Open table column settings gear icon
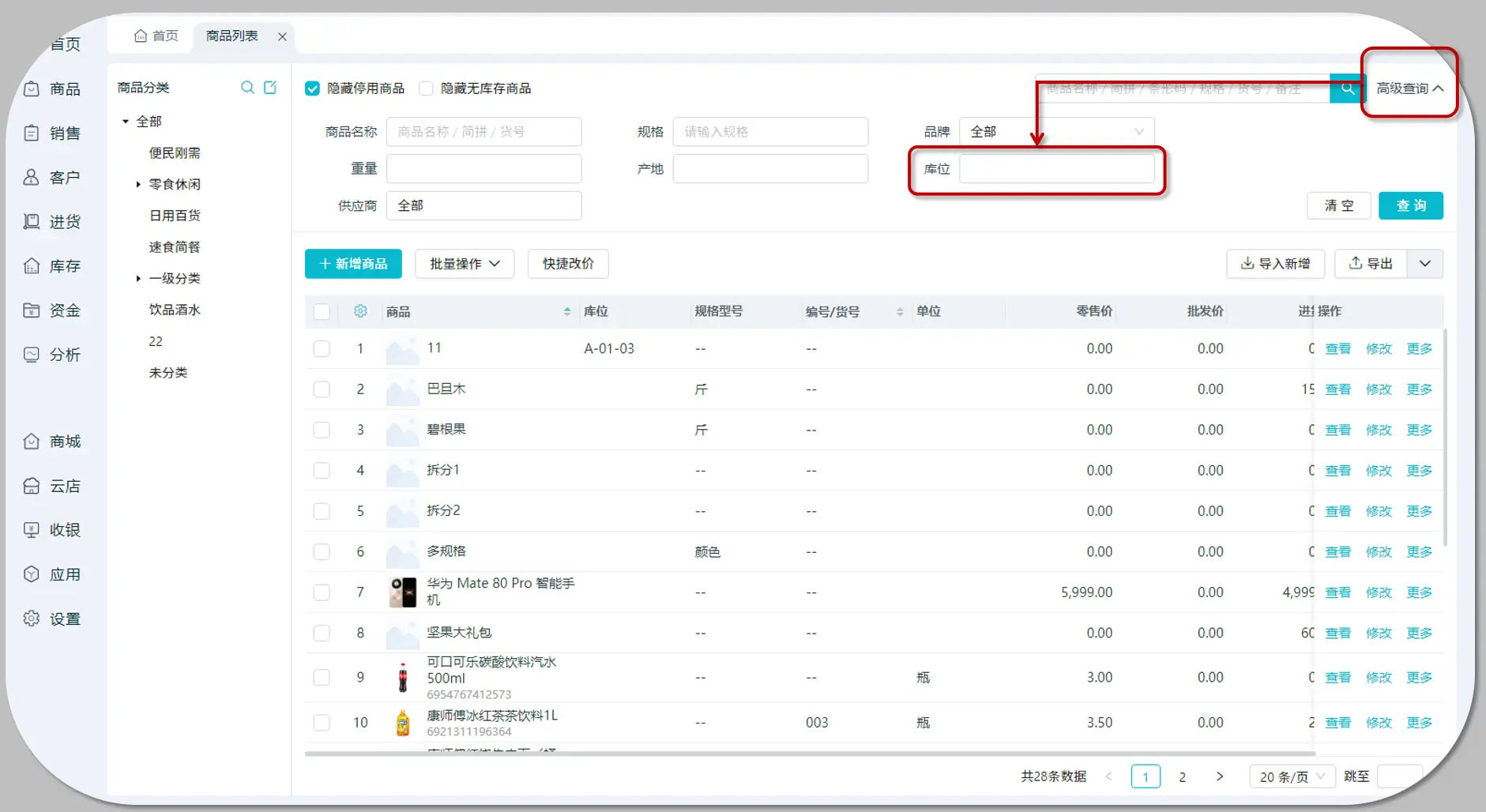This screenshot has width=1486, height=812. click(x=360, y=311)
